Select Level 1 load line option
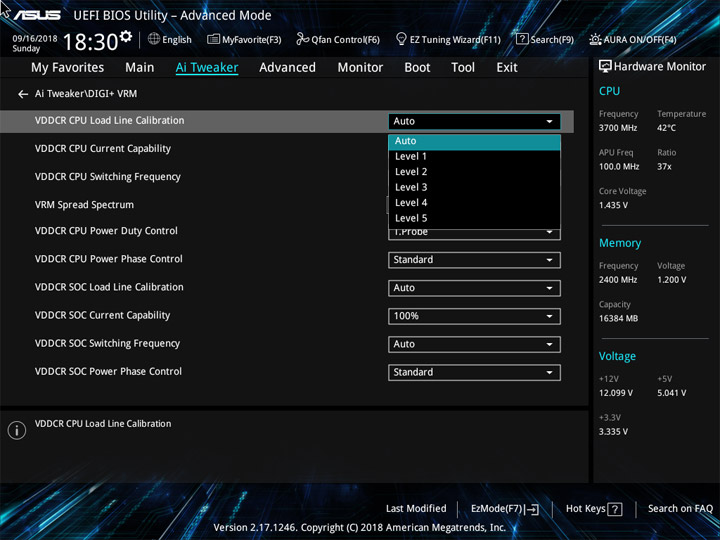This screenshot has width=720, height=540. (x=474, y=157)
